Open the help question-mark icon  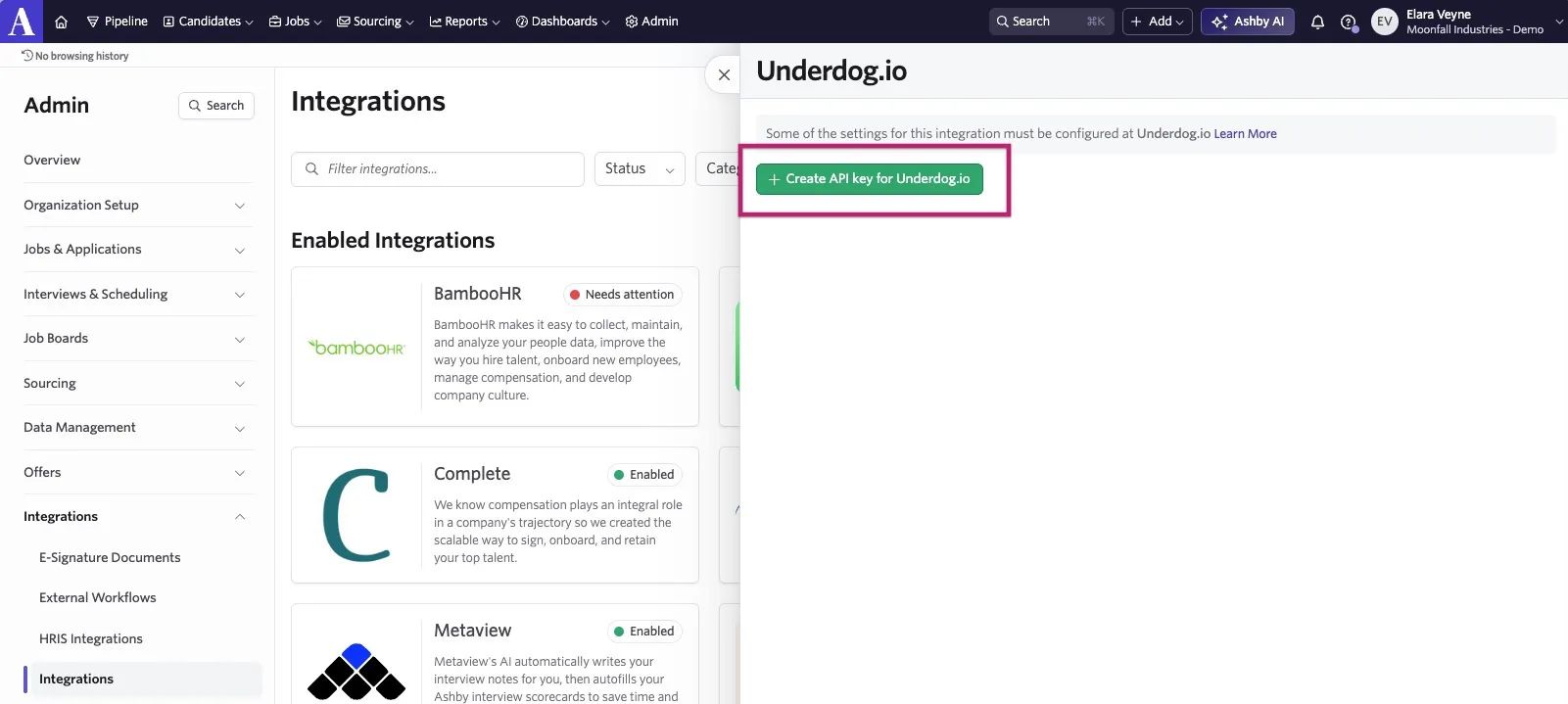tap(1349, 22)
